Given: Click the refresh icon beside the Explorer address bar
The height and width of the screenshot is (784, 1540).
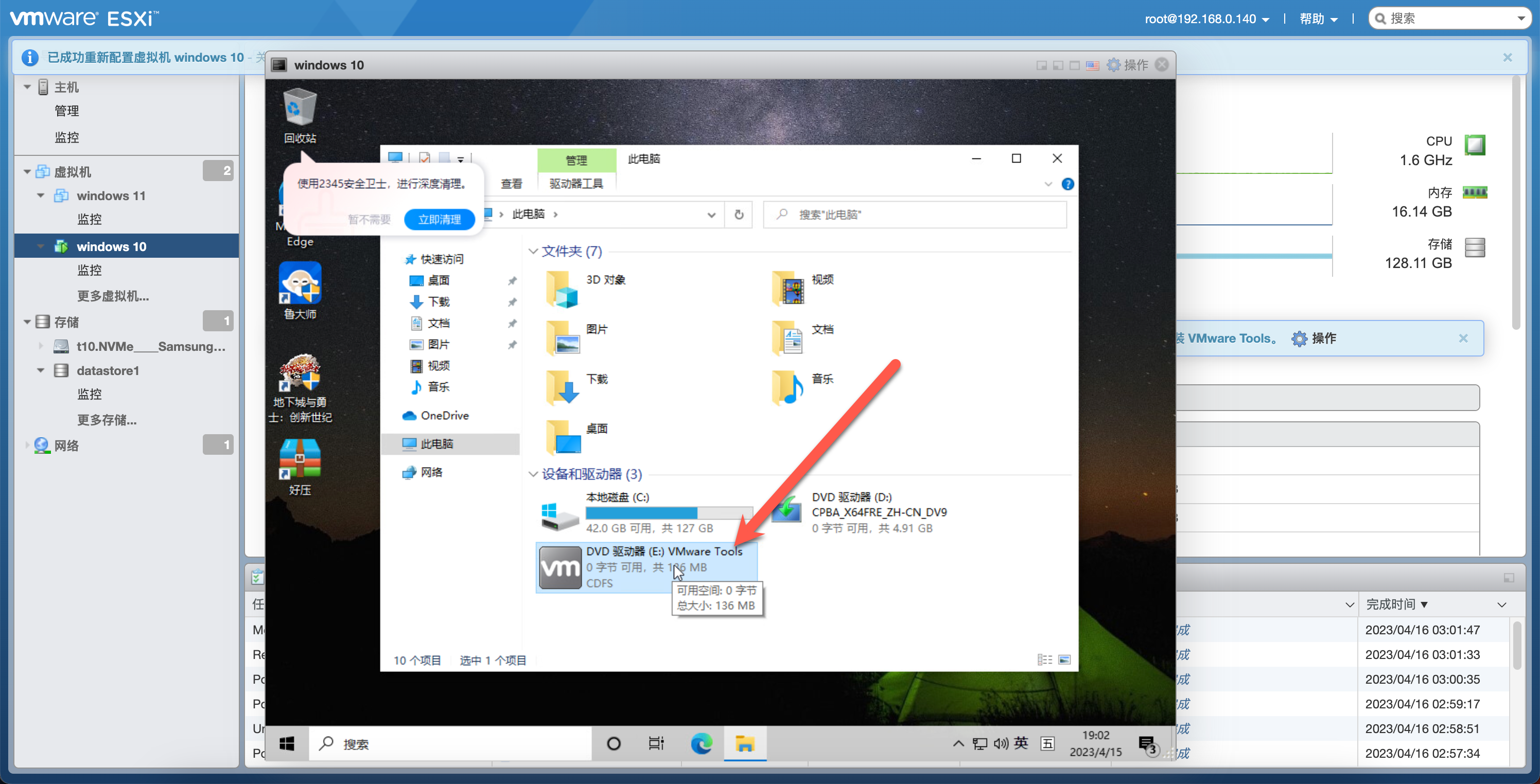Looking at the screenshot, I should (739, 215).
